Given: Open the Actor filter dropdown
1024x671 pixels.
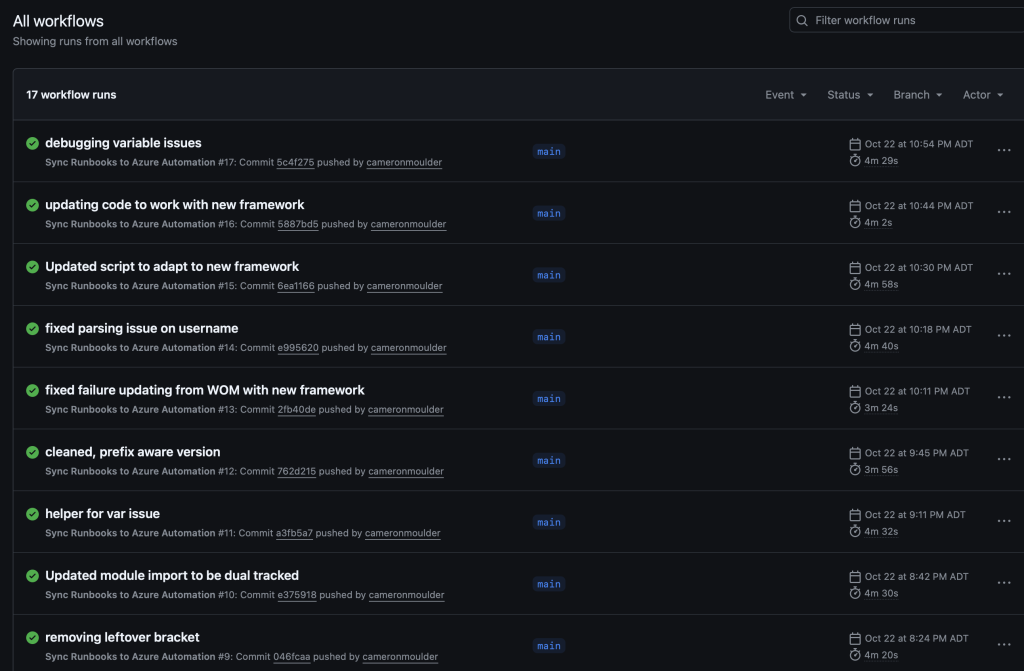Looking at the screenshot, I should [983, 95].
